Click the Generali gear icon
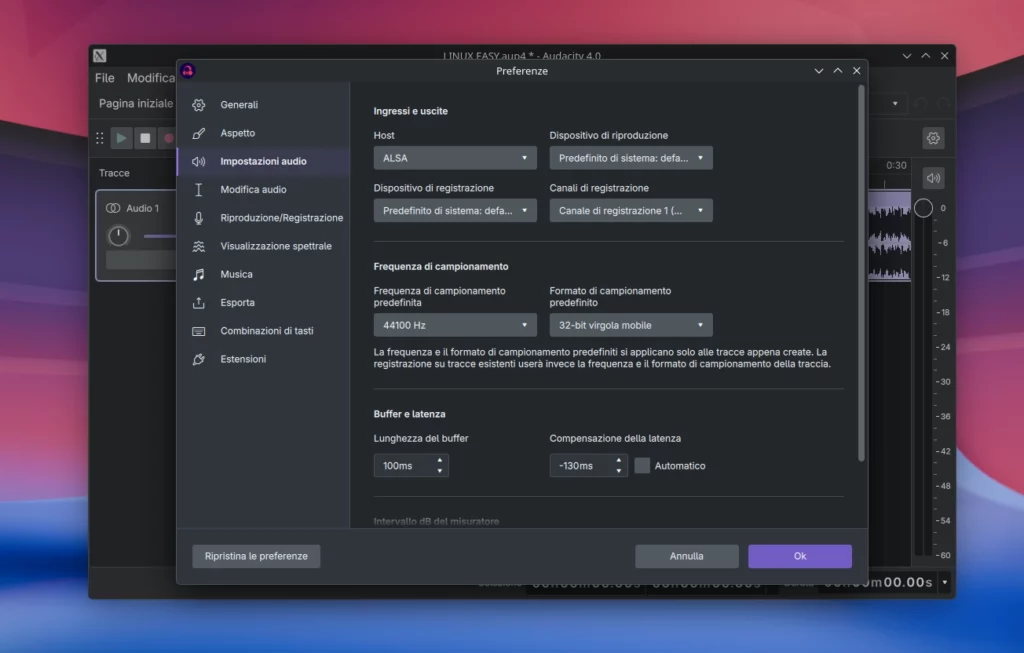Image resolution: width=1024 pixels, height=653 pixels. click(199, 104)
